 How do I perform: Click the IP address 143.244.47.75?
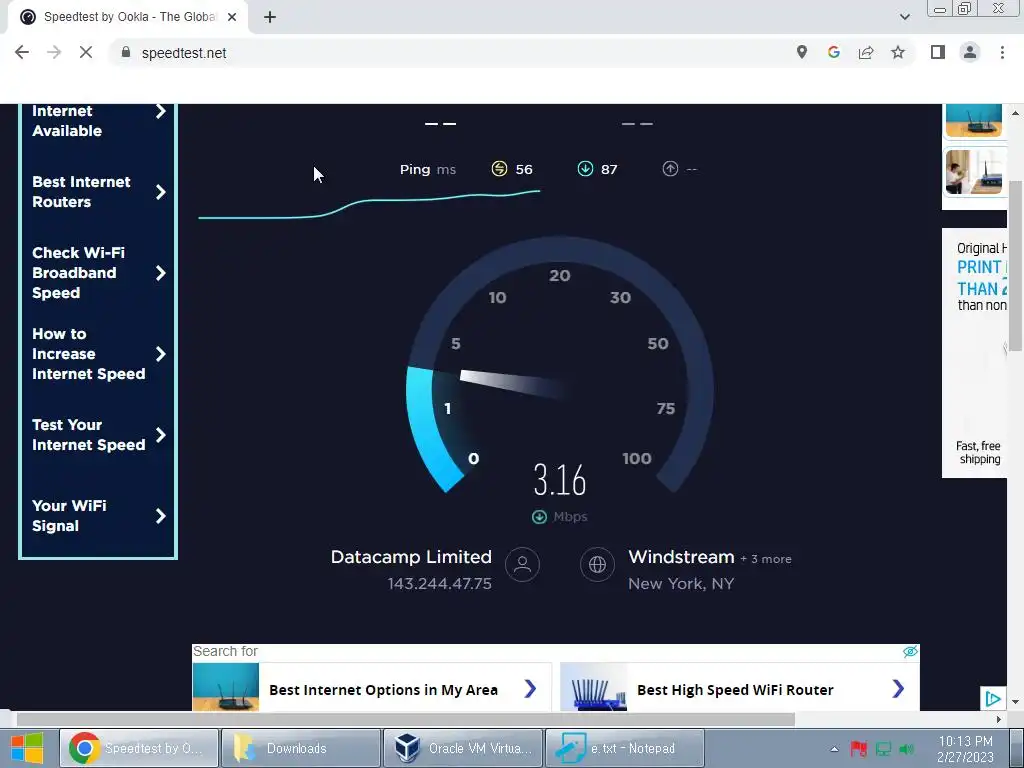coord(440,584)
